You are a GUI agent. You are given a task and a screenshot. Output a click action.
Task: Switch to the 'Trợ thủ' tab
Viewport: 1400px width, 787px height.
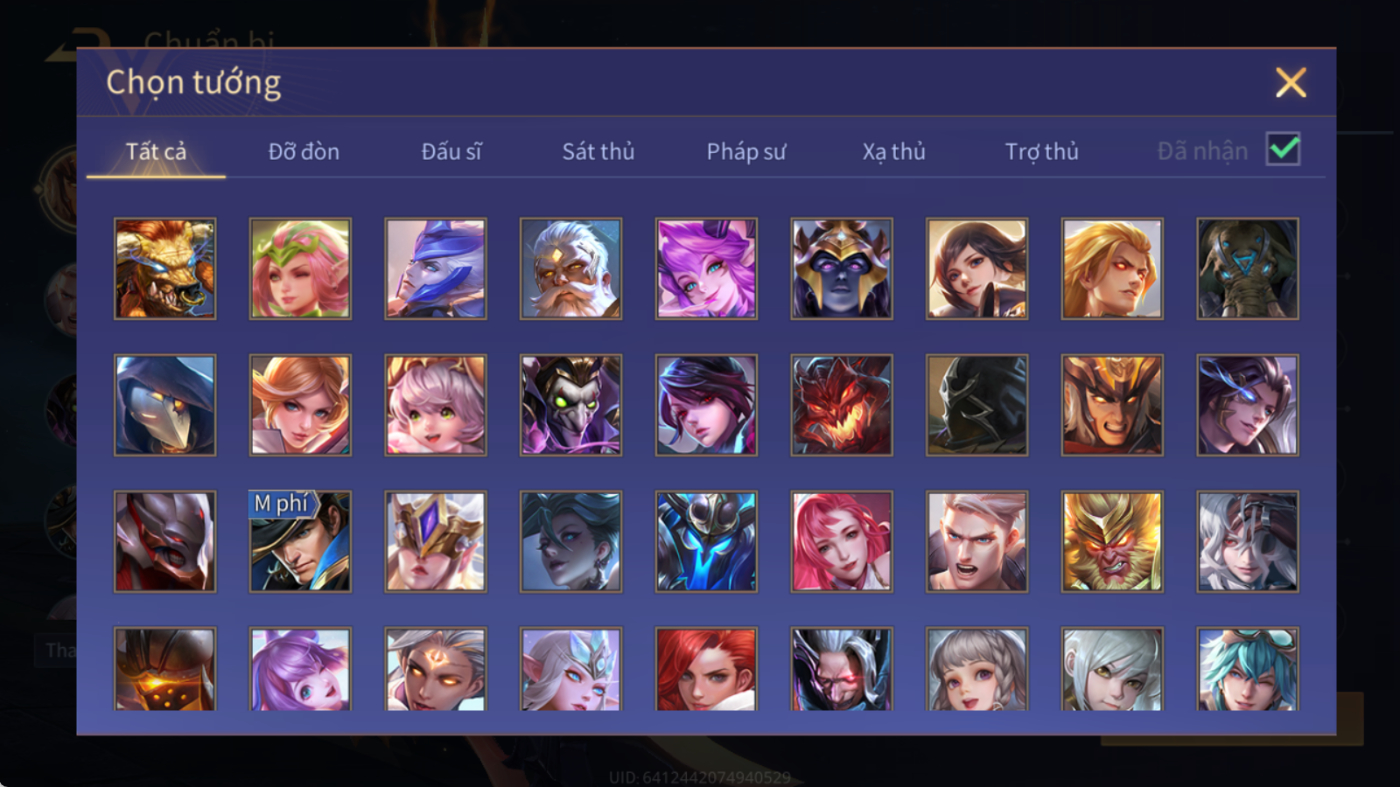coord(1042,152)
